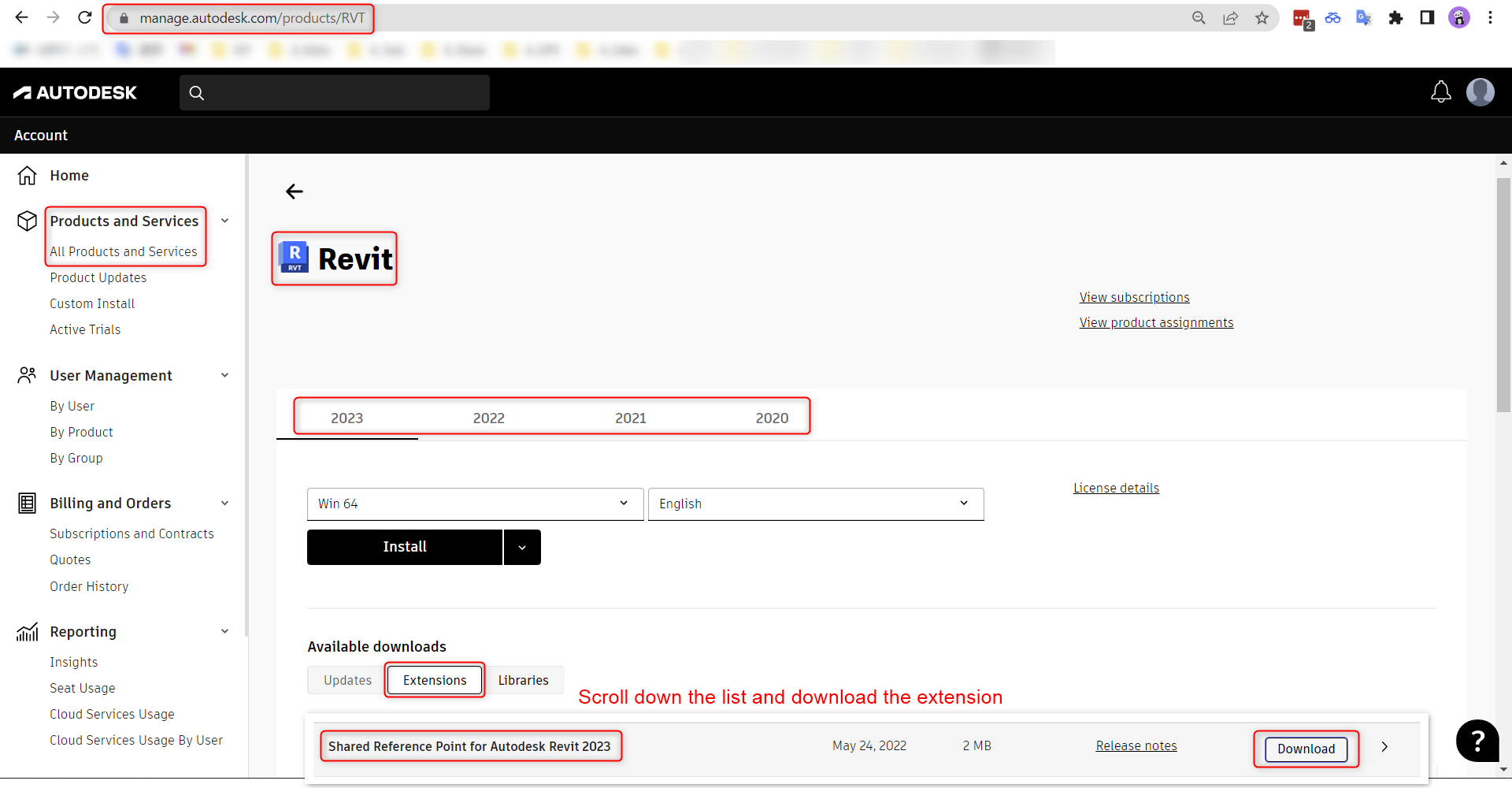The image size is (1512, 788).
Task: Open the English language dropdown
Action: click(x=816, y=504)
